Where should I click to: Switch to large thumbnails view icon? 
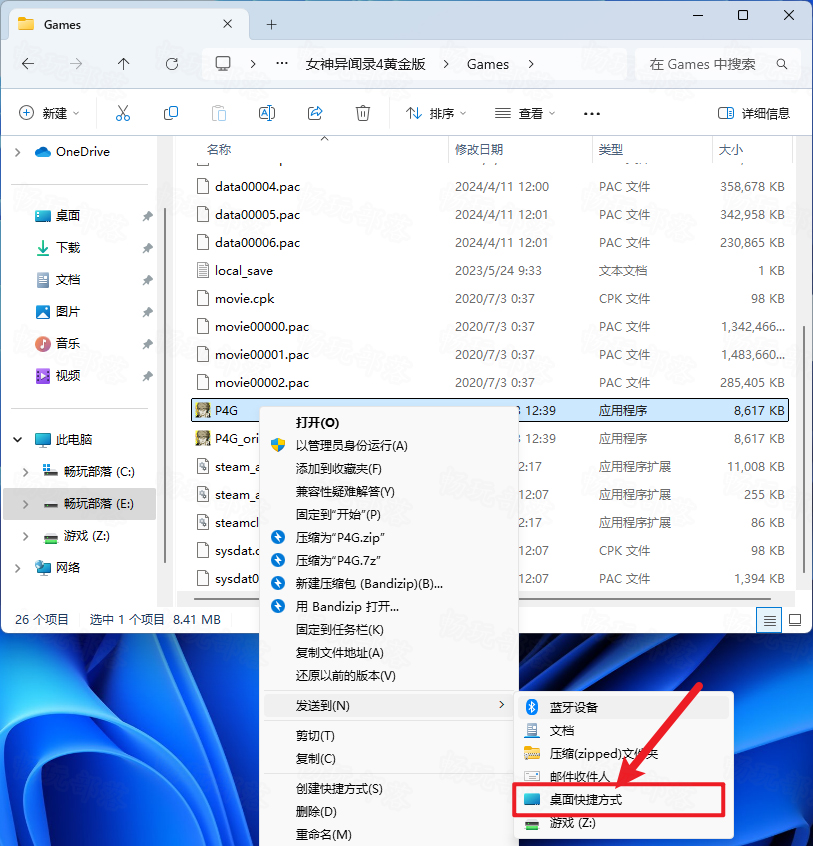[795, 620]
